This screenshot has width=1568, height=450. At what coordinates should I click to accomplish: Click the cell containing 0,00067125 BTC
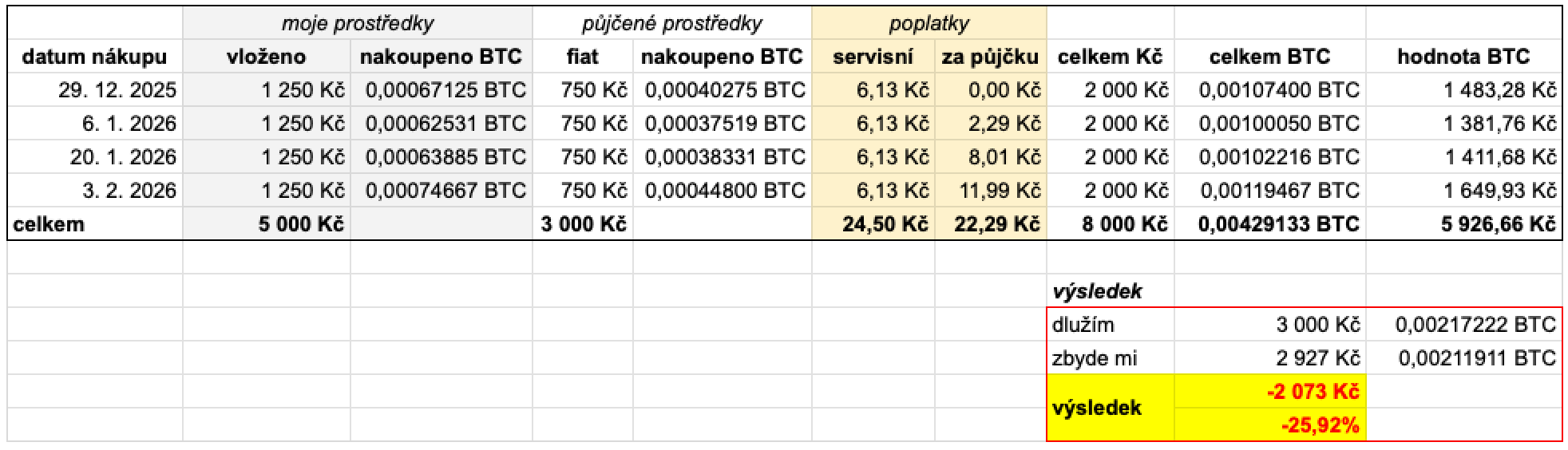[x=445, y=90]
